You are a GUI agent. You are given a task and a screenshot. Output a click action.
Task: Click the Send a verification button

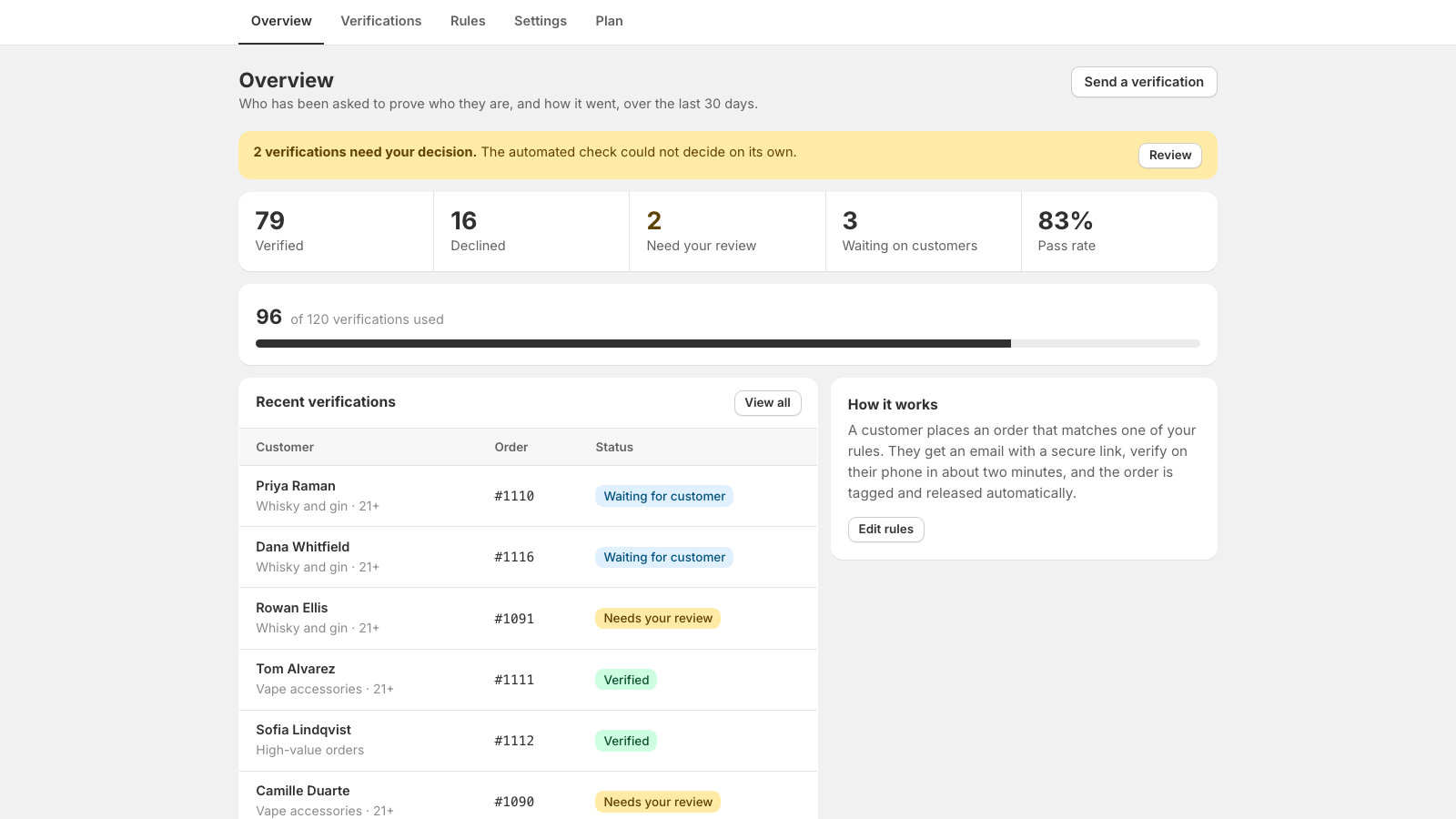[1144, 82]
